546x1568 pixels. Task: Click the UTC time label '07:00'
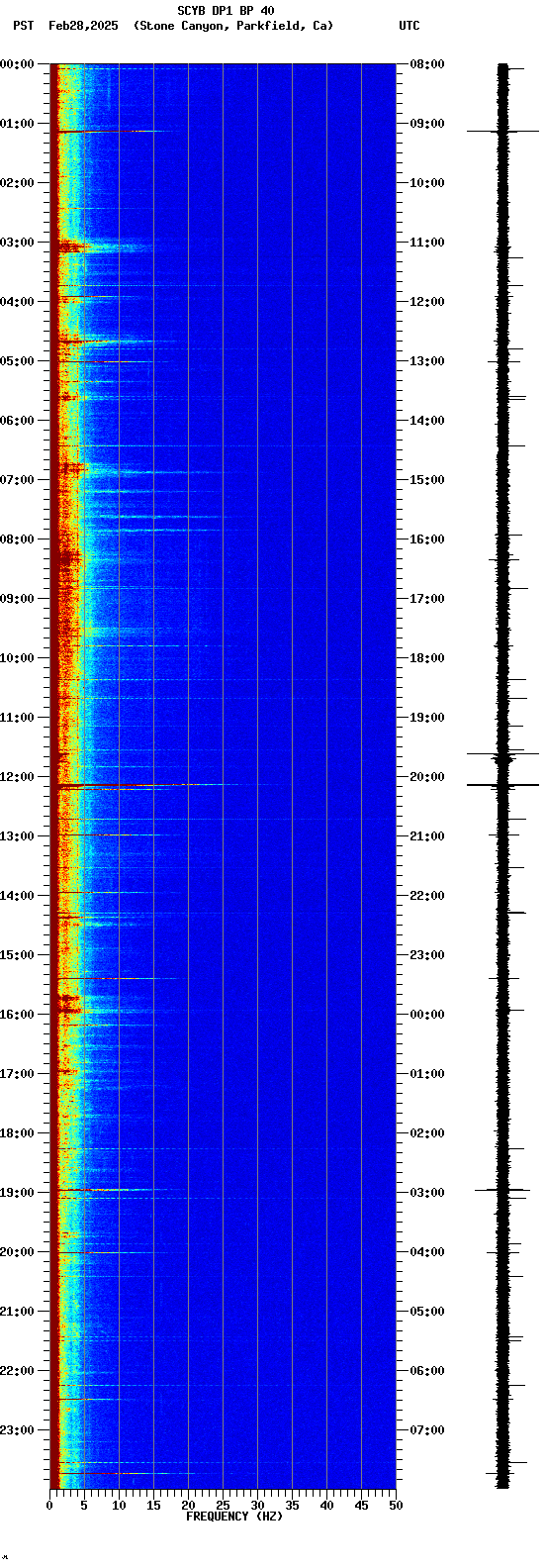[427, 1430]
